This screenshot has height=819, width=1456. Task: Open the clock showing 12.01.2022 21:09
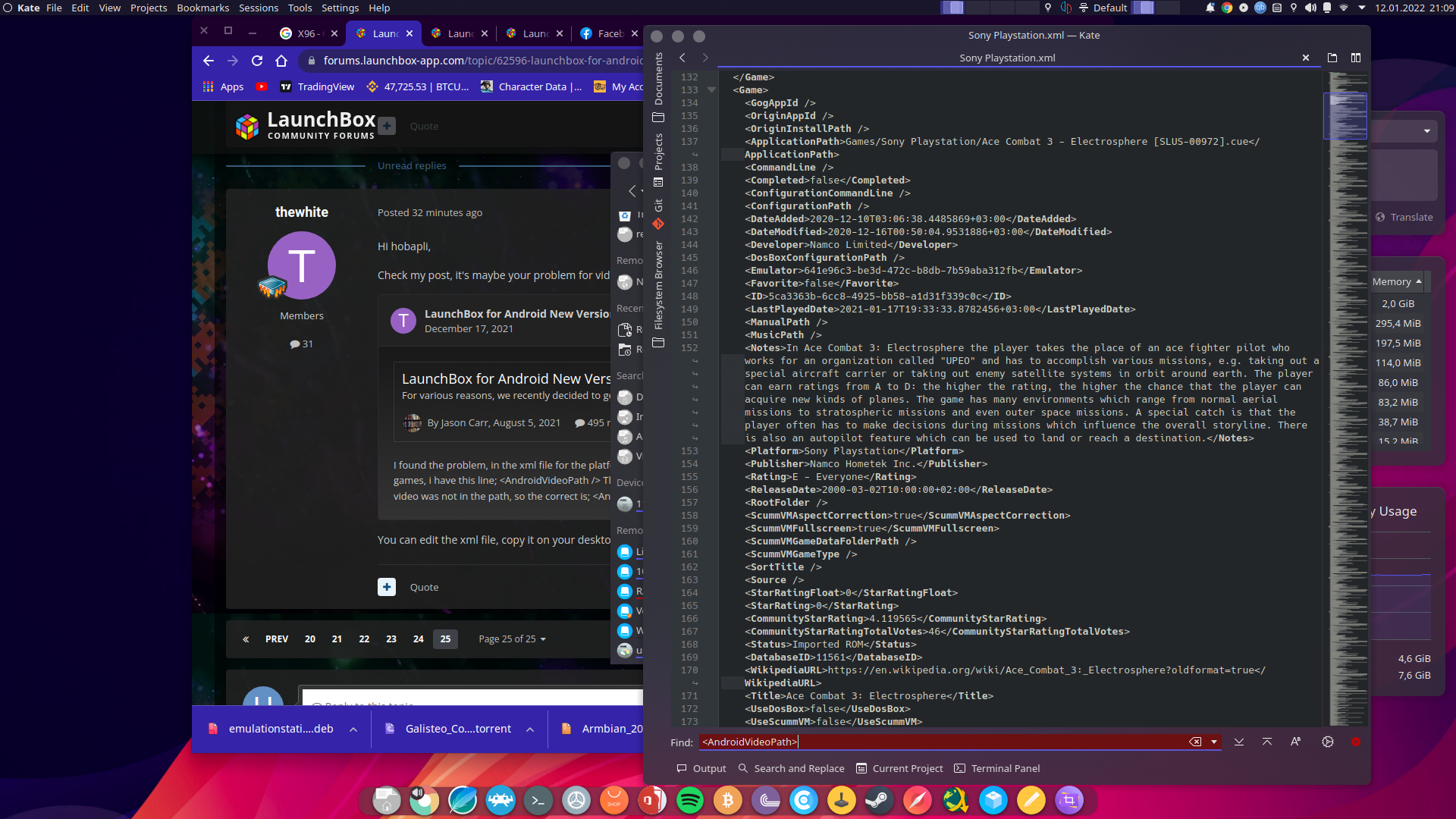tap(1414, 8)
